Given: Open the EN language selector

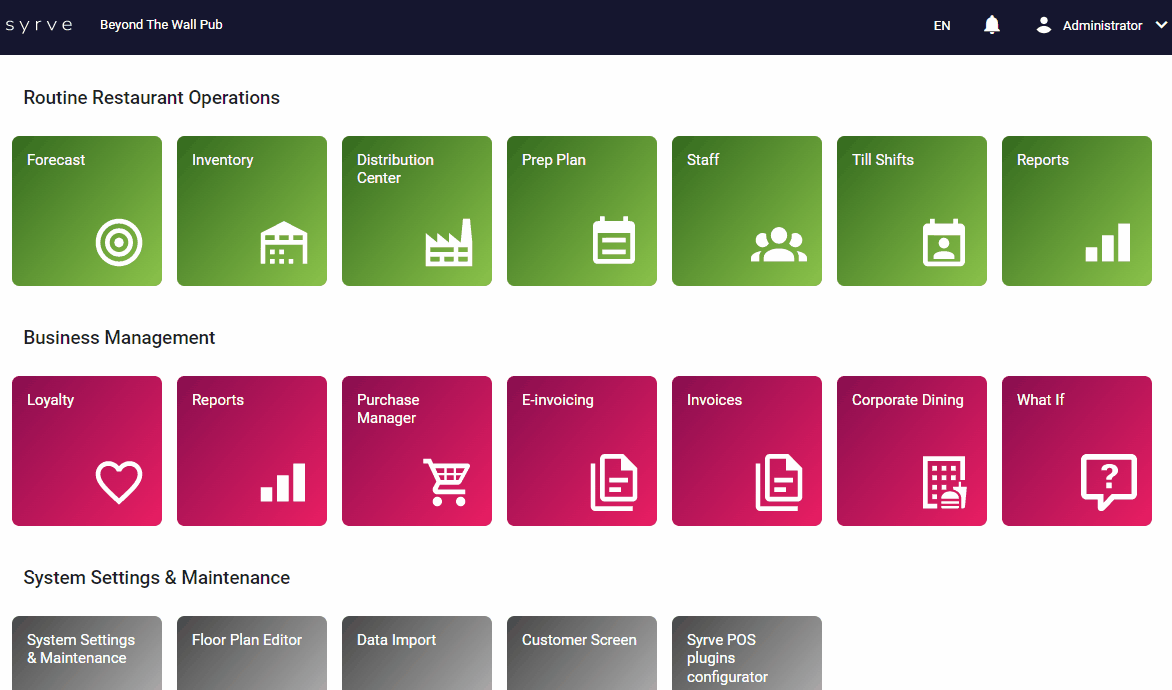Looking at the screenshot, I should [x=942, y=26].
